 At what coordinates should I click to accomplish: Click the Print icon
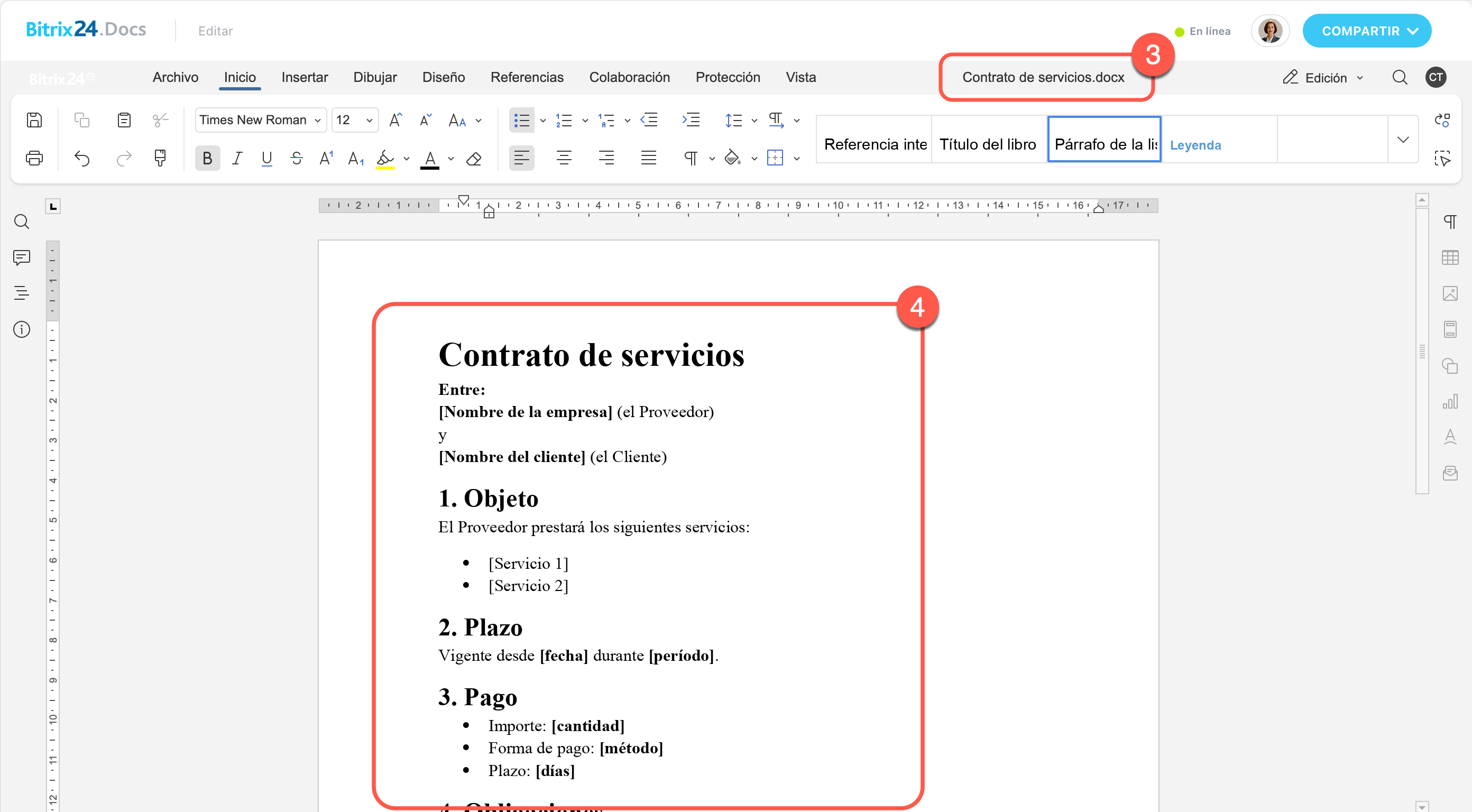34,158
